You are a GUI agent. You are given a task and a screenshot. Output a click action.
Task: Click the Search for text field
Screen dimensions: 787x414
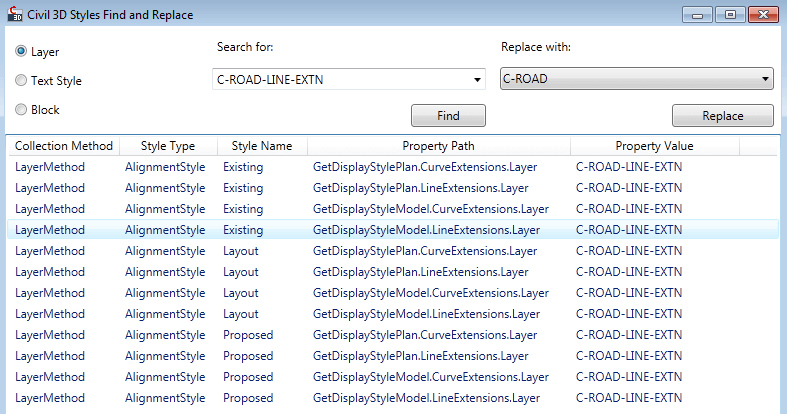340,80
